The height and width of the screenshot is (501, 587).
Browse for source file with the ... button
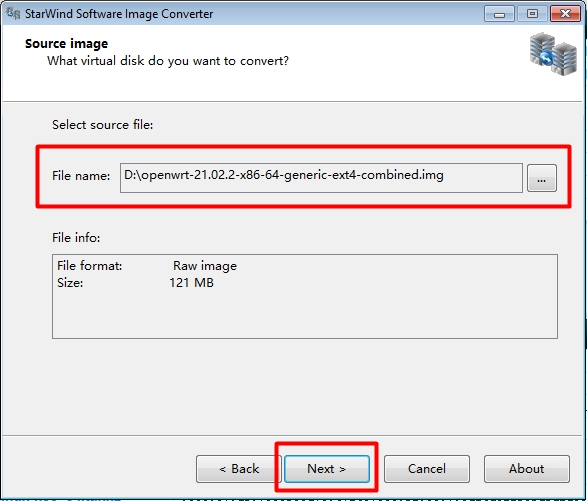coord(542,178)
